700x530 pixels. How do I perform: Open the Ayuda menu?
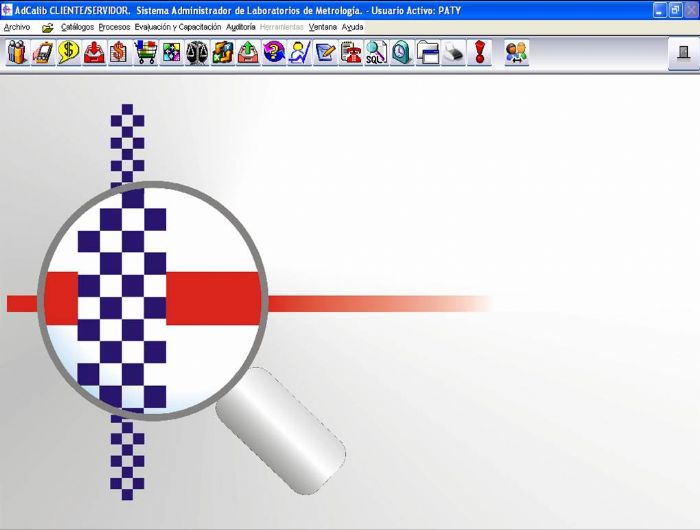(352, 27)
